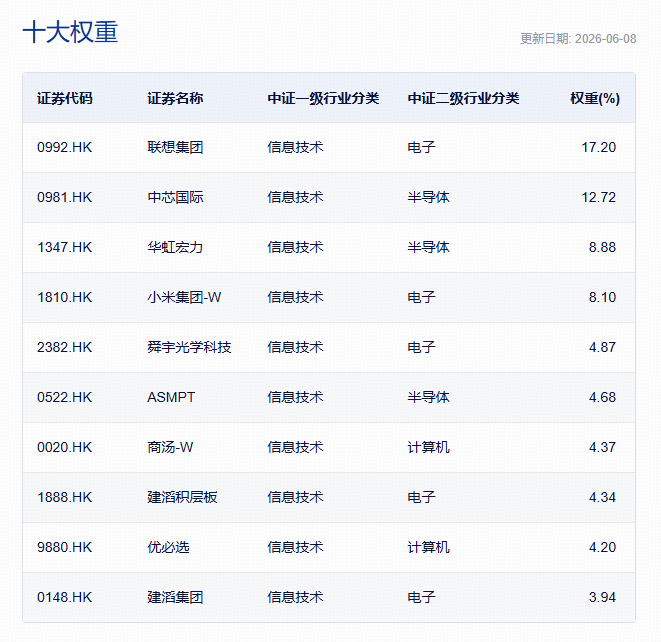Click weight value 4.37
This screenshot has width=661, height=642.
click(602, 447)
